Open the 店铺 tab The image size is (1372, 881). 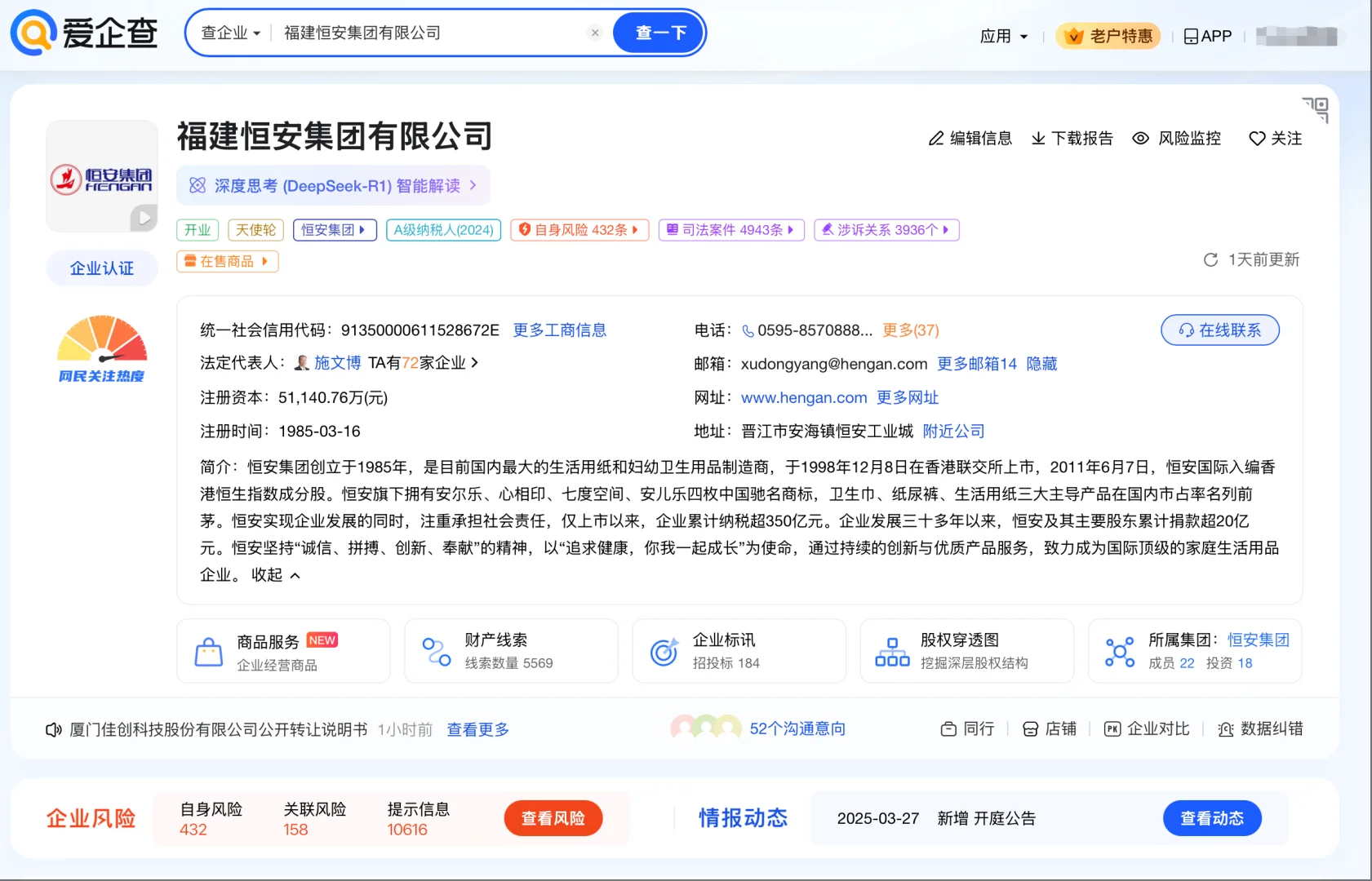1050,728
